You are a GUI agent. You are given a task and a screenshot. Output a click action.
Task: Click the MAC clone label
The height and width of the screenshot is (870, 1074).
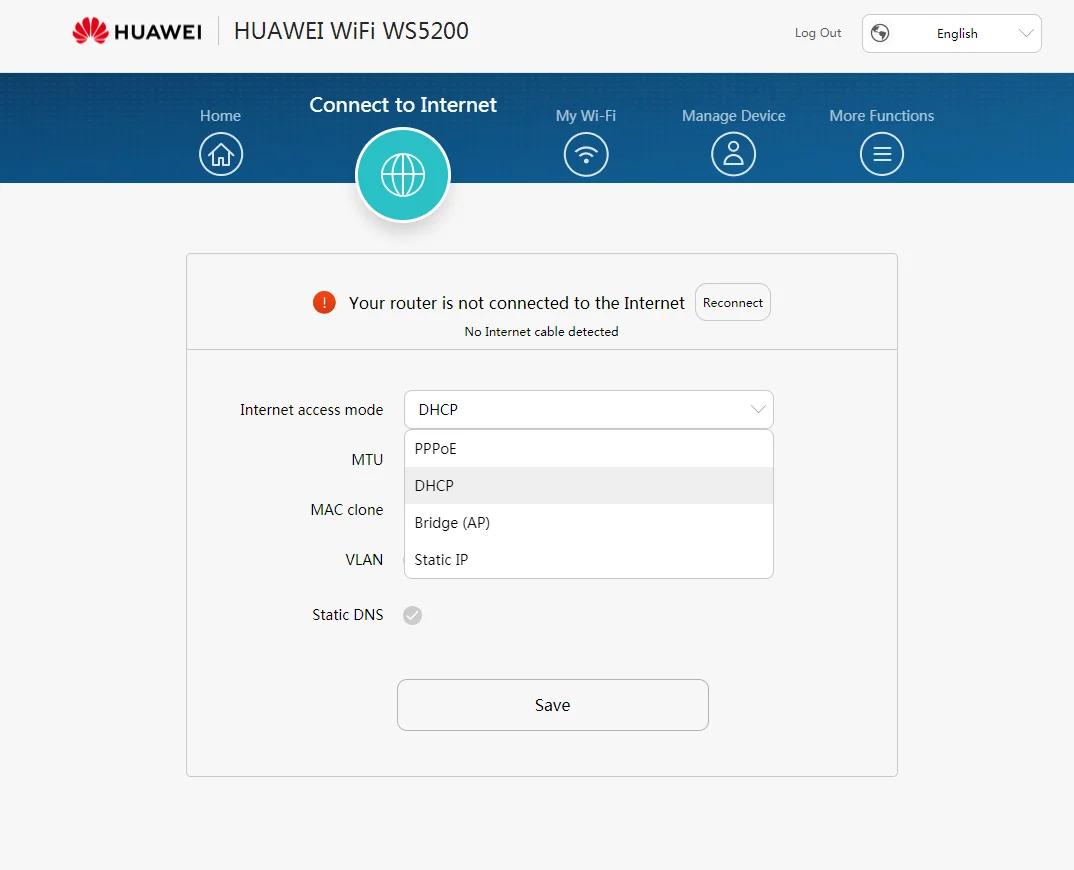[x=347, y=510]
